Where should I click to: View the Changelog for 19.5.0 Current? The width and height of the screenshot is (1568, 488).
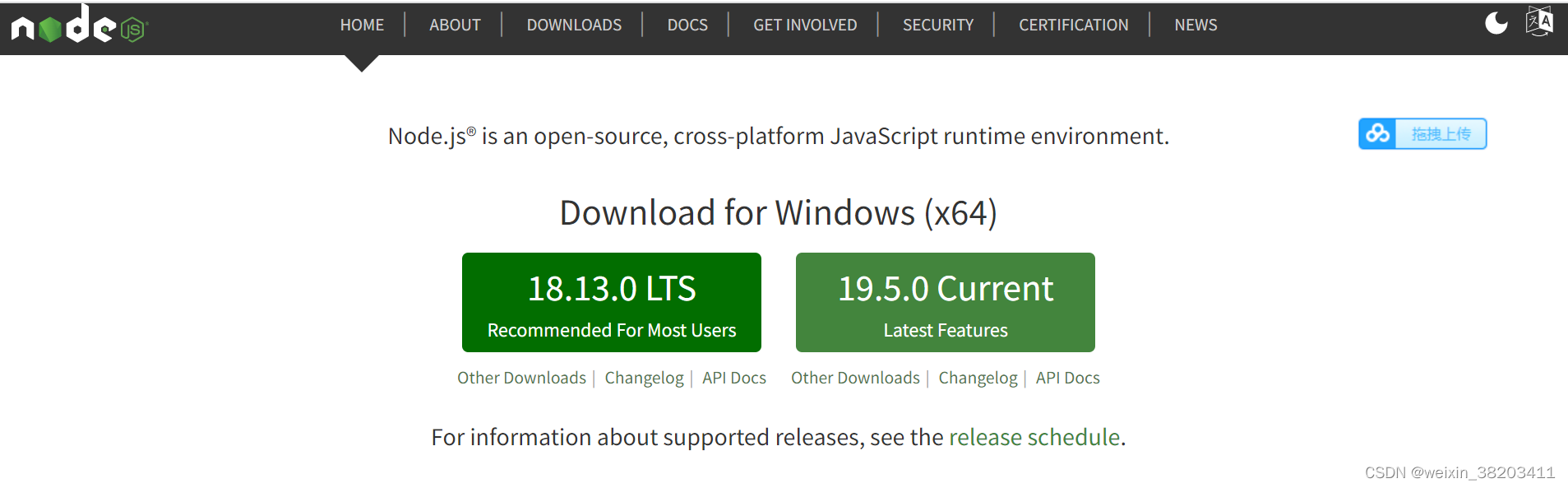(x=978, y=378)
